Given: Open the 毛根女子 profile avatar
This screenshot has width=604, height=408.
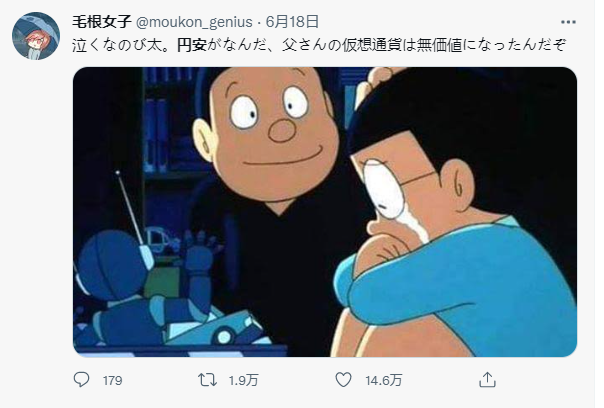Looking at the screenshot, I should click(x=36, y=36).
